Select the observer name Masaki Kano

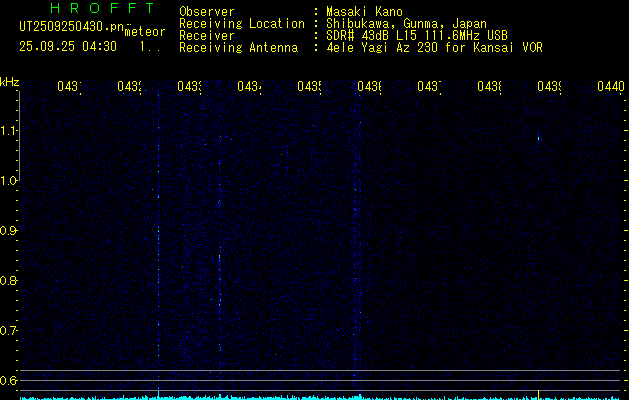(x=364, y=12)
